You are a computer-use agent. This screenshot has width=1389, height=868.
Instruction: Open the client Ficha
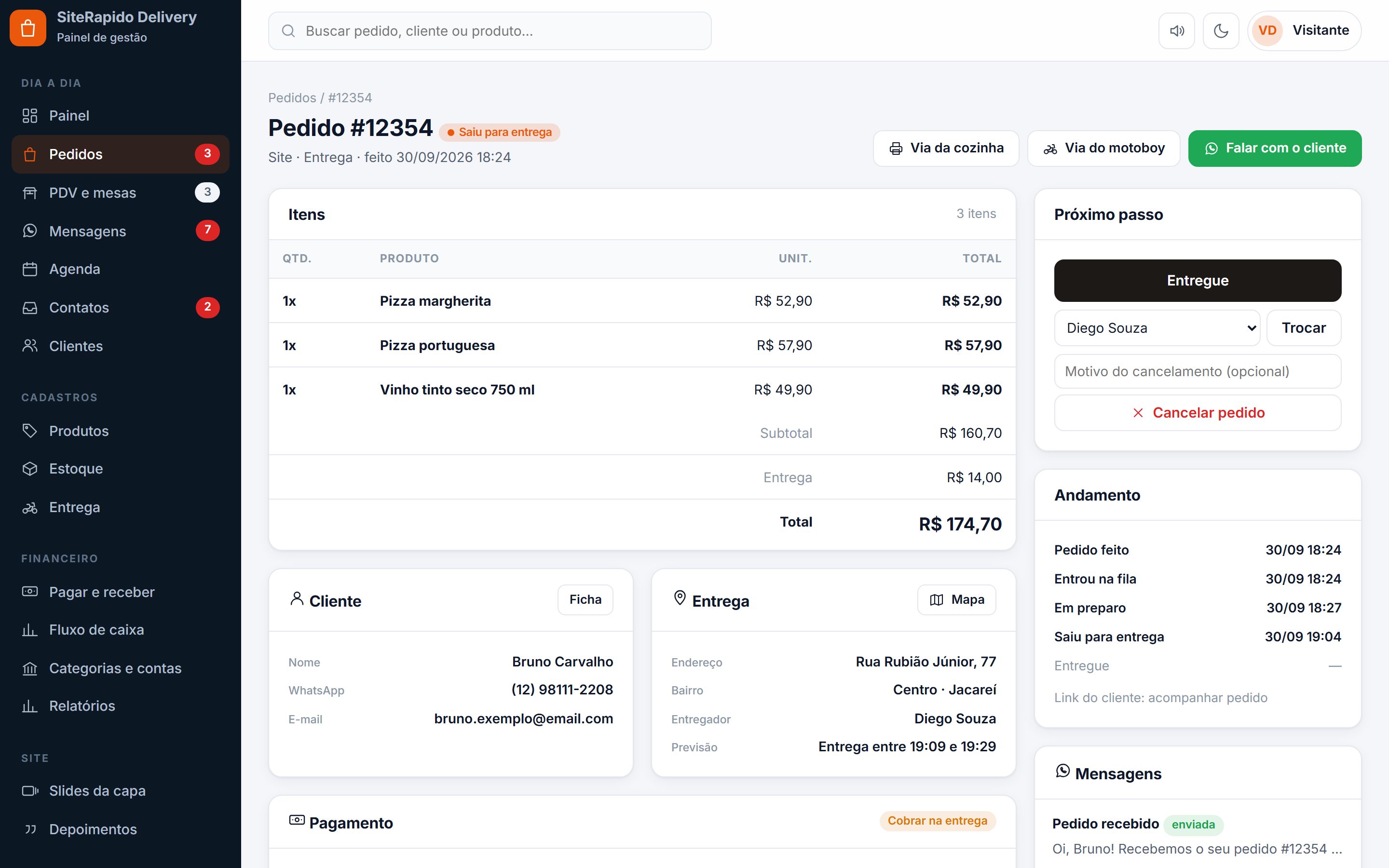[585, 600]
